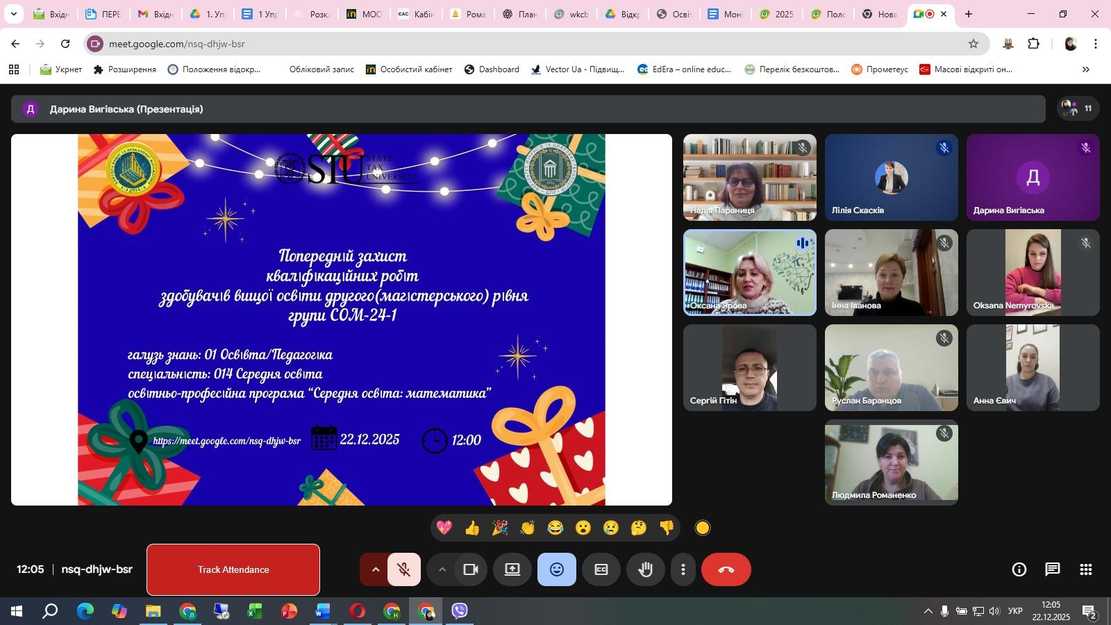Open the Dashboard bookmark
The image size is (1111, 625).
491,70
